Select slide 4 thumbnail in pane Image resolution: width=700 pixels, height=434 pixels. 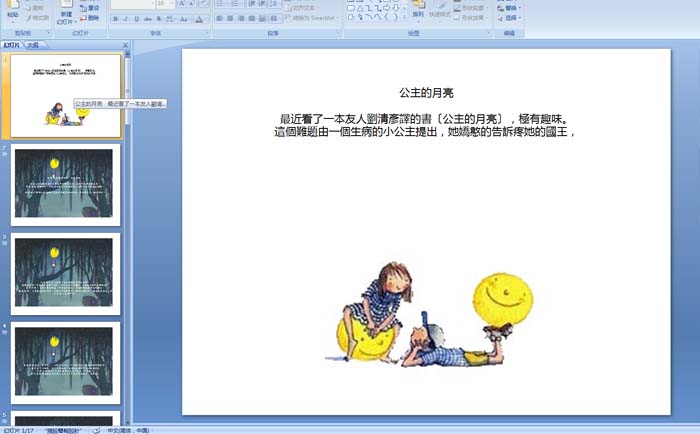click(x=66, y=363)
